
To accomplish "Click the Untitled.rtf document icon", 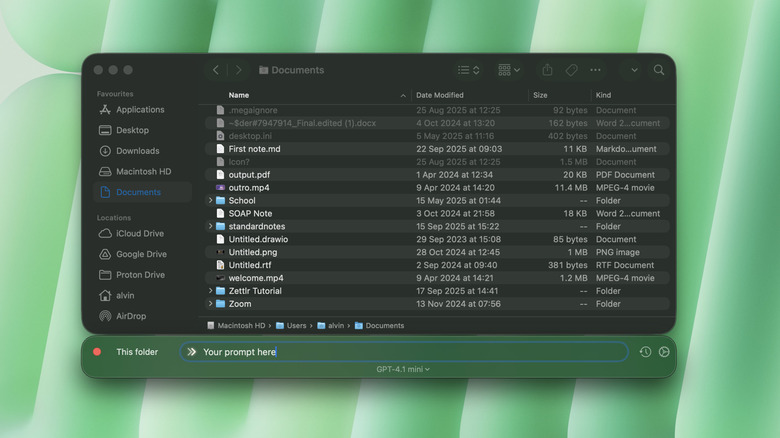I will [220, 265].
